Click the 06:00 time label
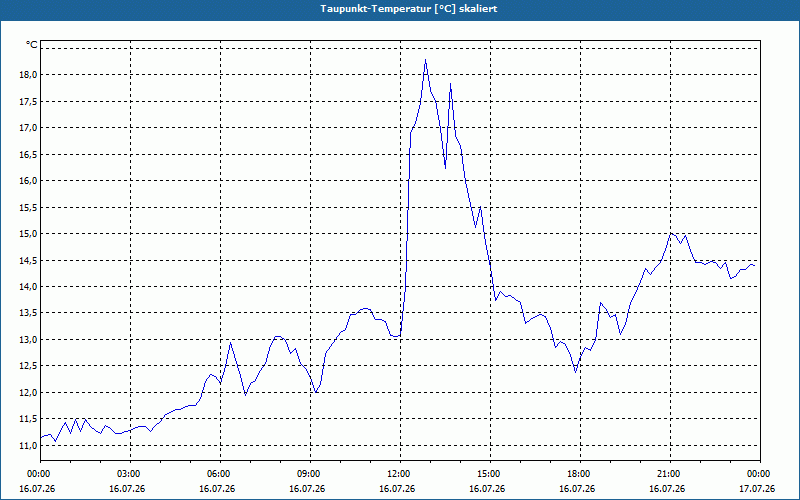 220,474
